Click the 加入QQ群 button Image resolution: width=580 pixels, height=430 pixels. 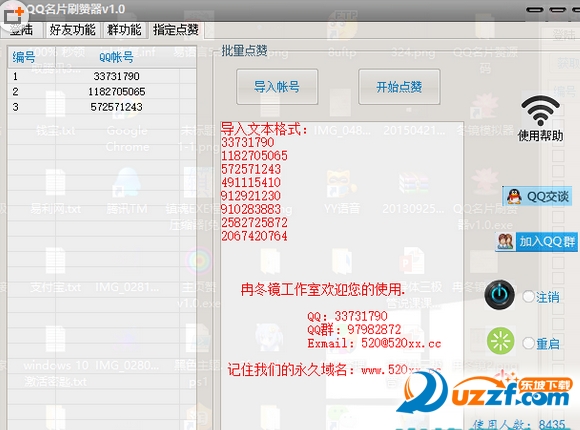click(536, 242)
